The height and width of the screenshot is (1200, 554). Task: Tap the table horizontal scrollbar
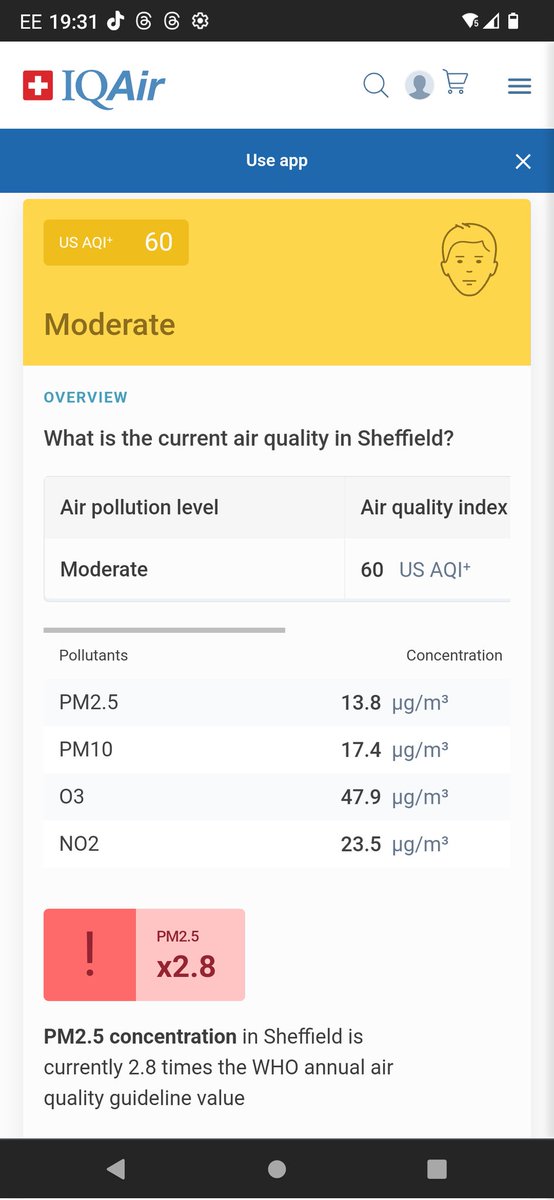point(165,630)
